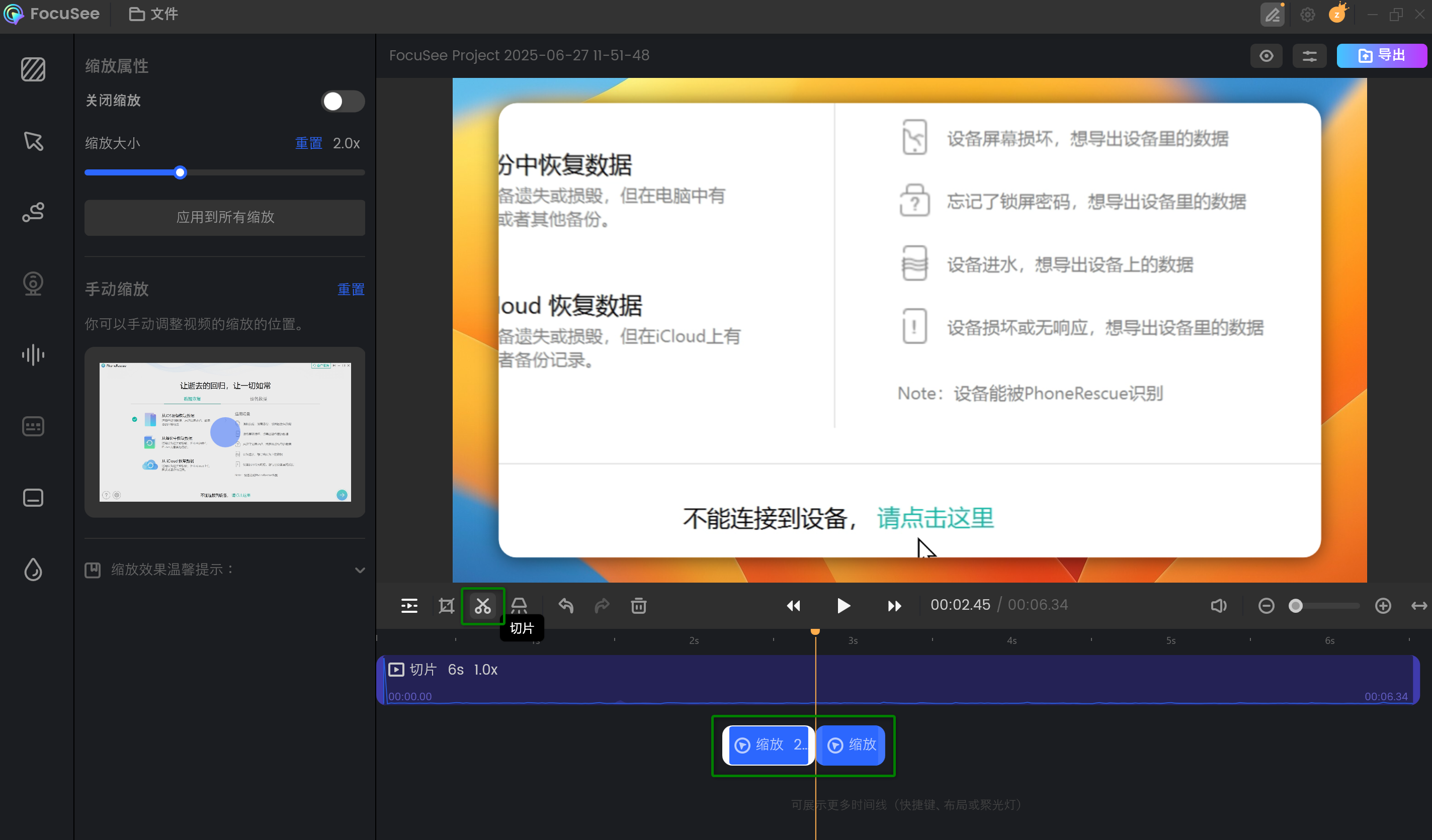Screen dimensions: 1432x840
Task: Redo the last undone action
Action: point(603,606)
